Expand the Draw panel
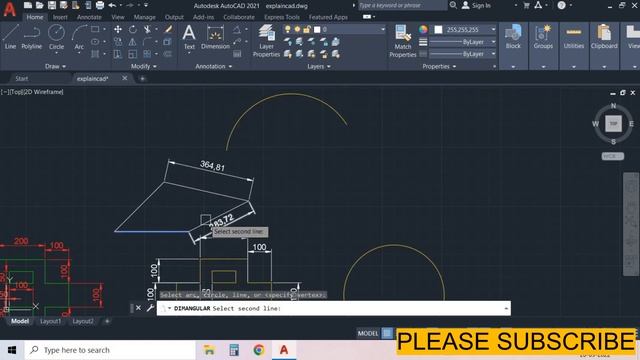 tap(56, 66)
